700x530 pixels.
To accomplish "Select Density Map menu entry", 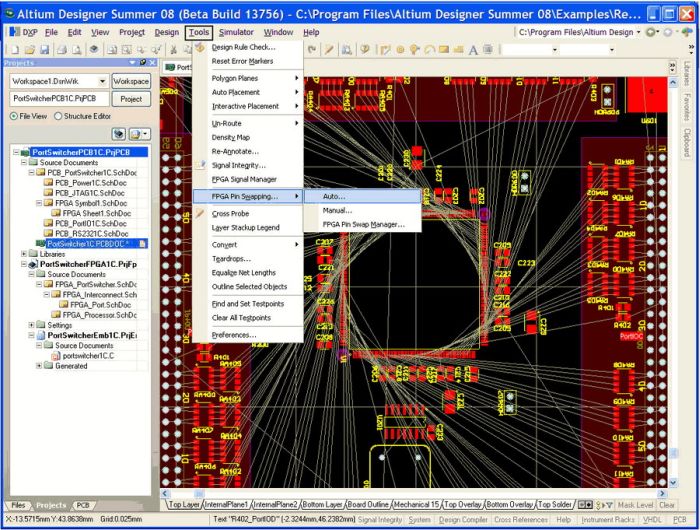I will [x=248, y=138].
